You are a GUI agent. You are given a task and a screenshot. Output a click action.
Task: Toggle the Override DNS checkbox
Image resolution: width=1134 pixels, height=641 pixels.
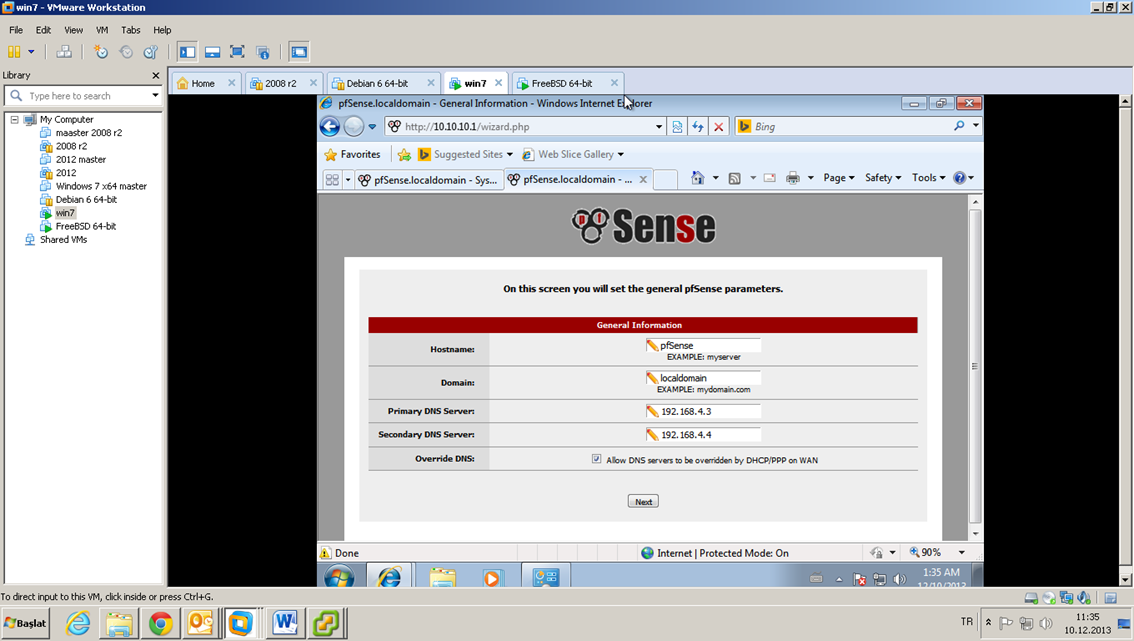596,459
